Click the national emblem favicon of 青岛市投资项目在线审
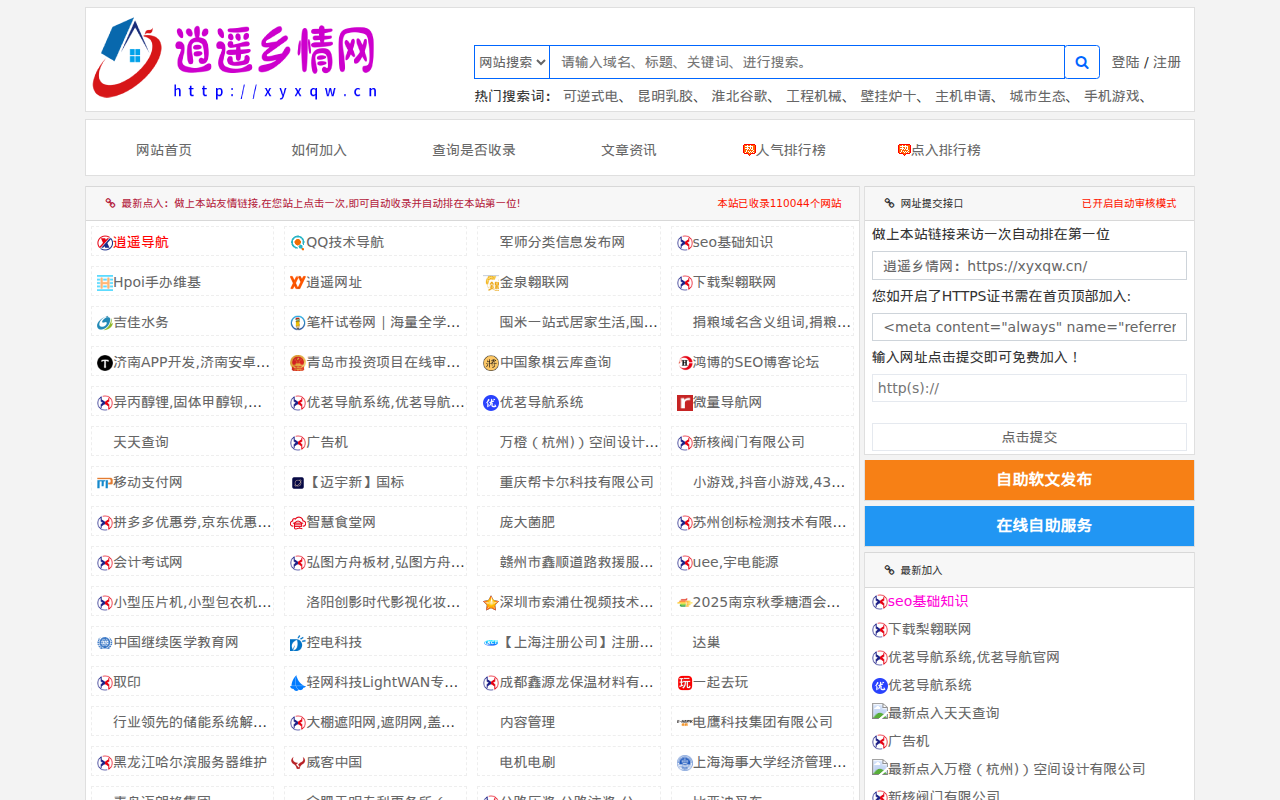The height and width of the screenshot is (800, 1280). 297,361
